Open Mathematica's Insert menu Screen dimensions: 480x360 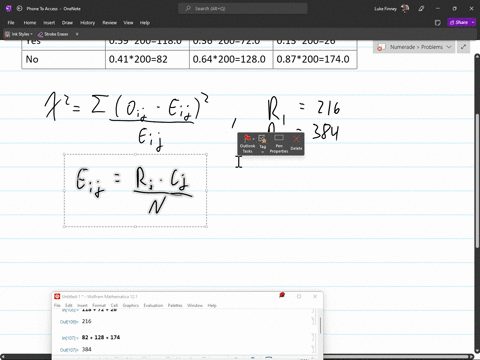(x=82, y=305)
